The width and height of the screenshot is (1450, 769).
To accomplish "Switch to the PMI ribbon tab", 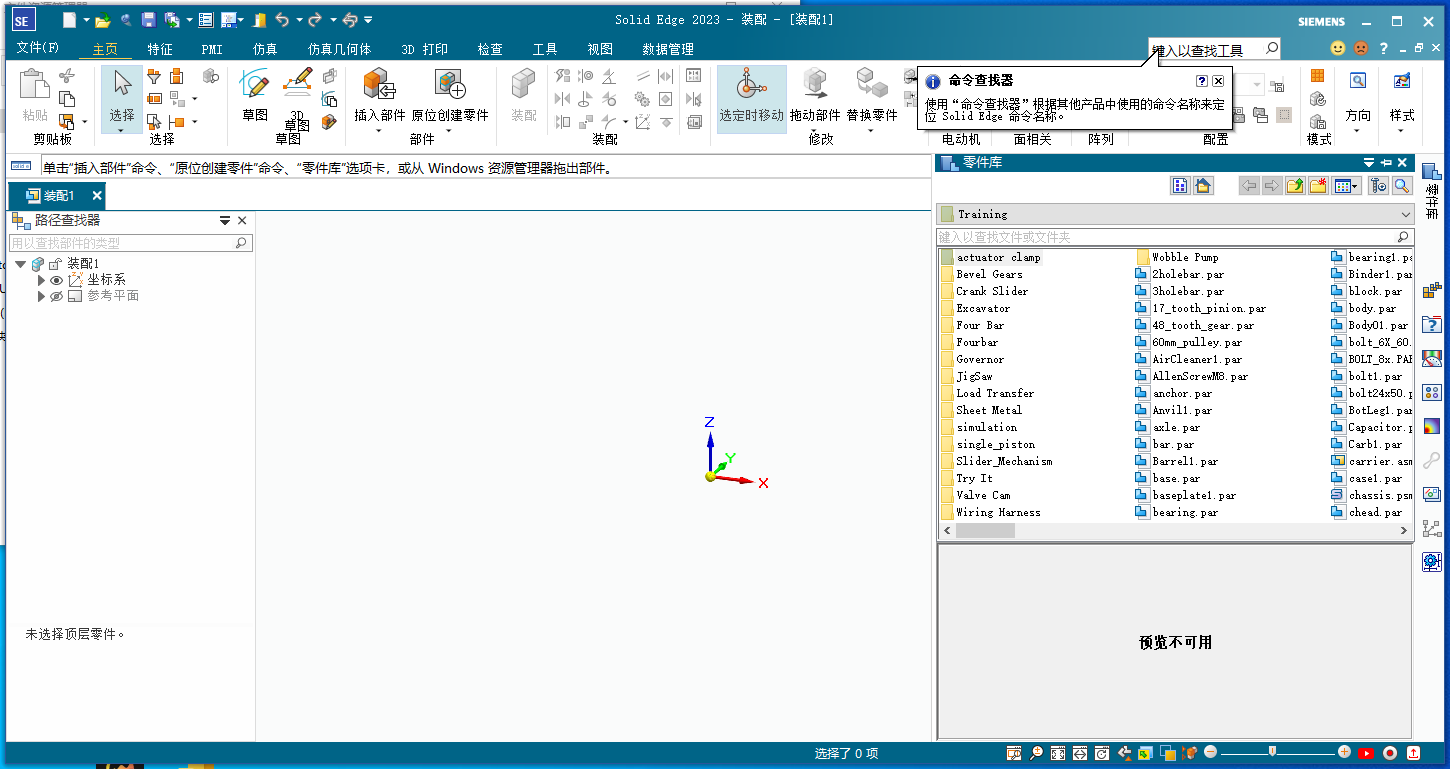I will [212, 48].
